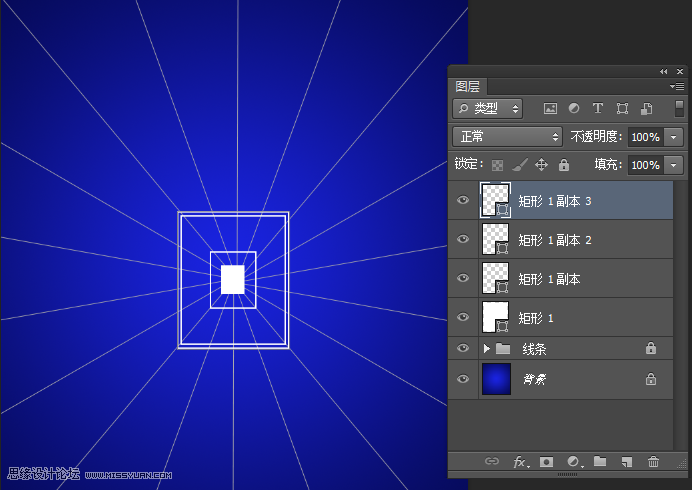Create new group folder icon

tap(600, 461)
